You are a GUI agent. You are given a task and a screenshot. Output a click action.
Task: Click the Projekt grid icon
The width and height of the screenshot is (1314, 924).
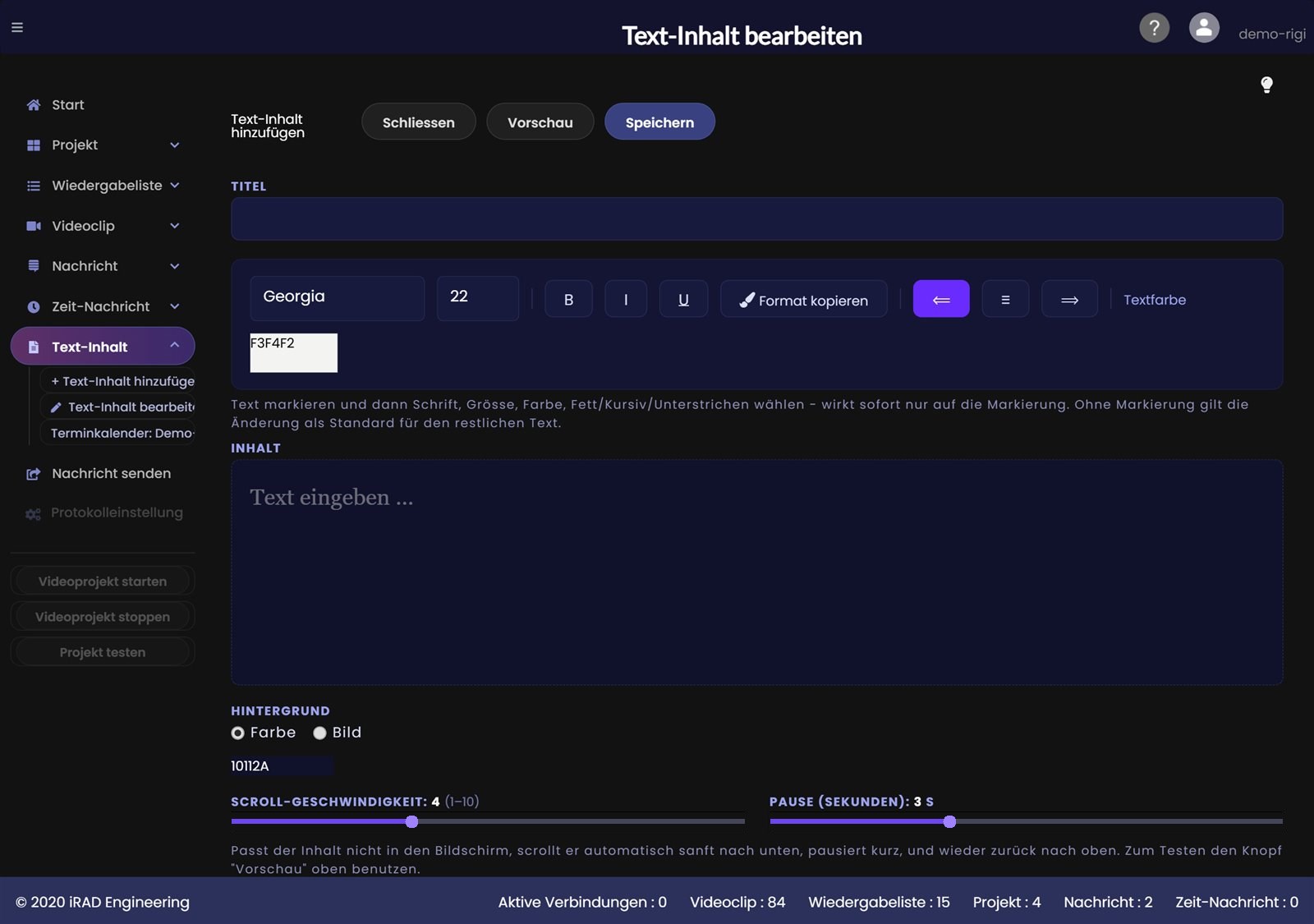[34, 145]
